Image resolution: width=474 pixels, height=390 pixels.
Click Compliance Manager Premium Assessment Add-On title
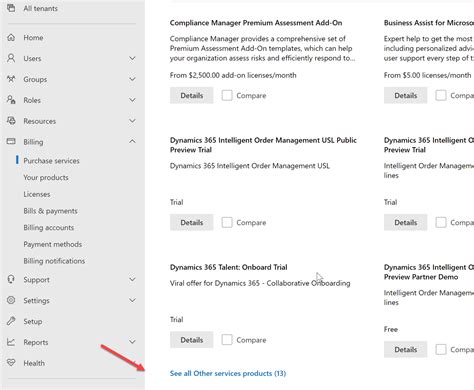coord(256,23)
